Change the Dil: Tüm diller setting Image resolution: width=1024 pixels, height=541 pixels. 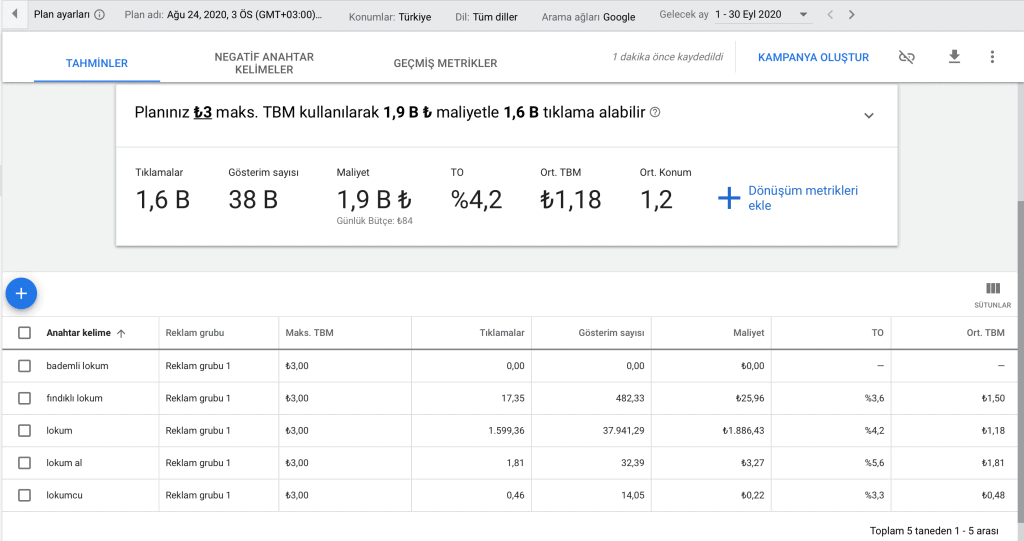(x=486, y=17)
